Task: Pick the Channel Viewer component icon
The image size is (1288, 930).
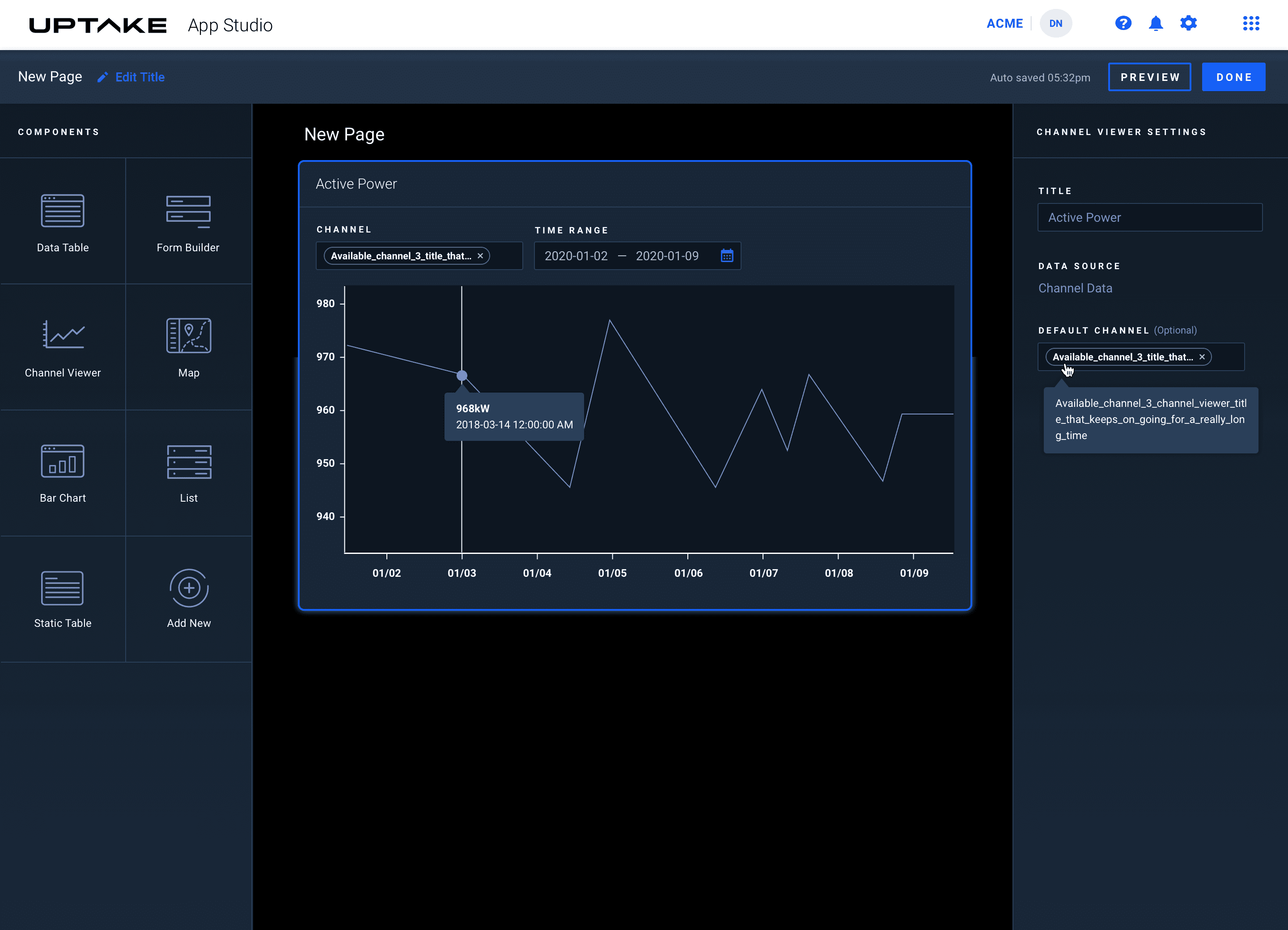Action: [x=63, y=335]
